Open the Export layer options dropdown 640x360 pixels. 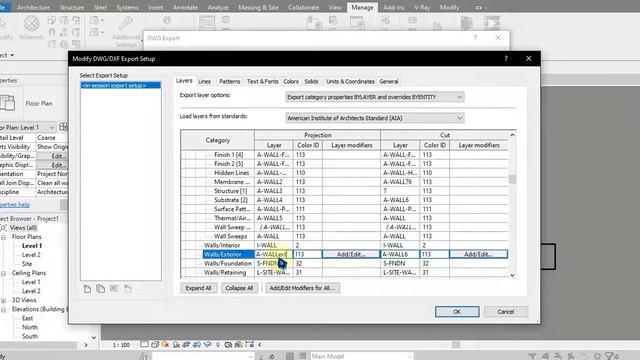(375, 97)
